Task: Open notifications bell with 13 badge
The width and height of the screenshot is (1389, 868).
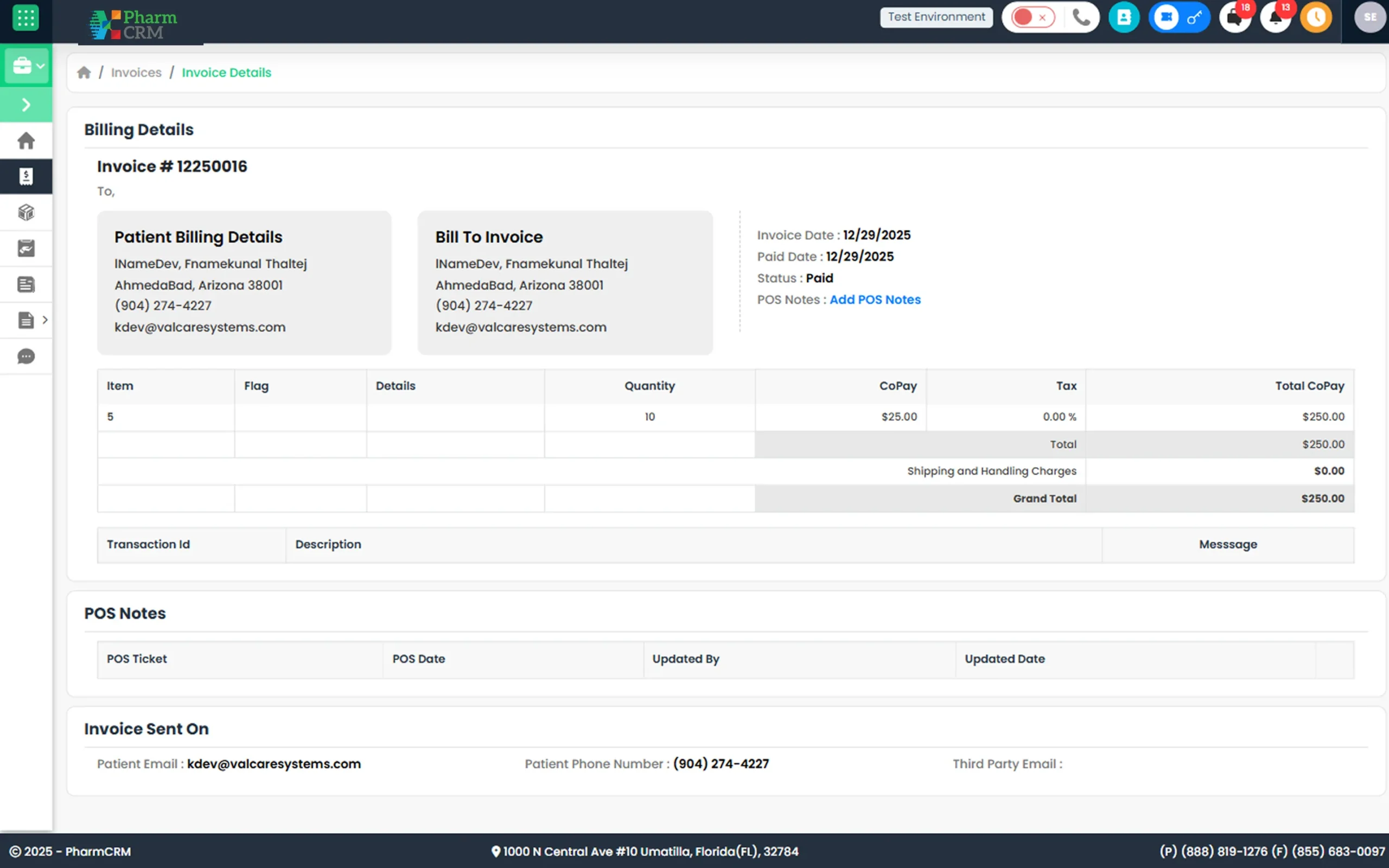Action: (x=1276, y=17)
